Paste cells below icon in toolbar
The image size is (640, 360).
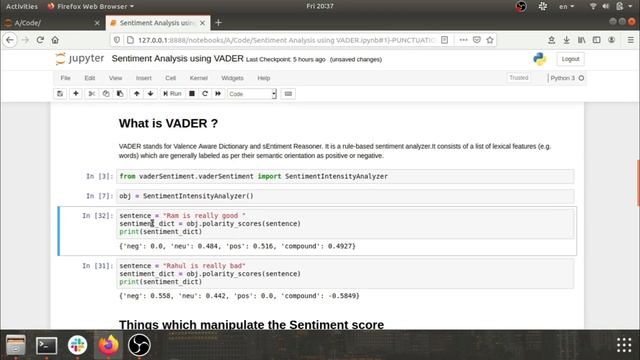pyautogui.click(x=120, y=93)
